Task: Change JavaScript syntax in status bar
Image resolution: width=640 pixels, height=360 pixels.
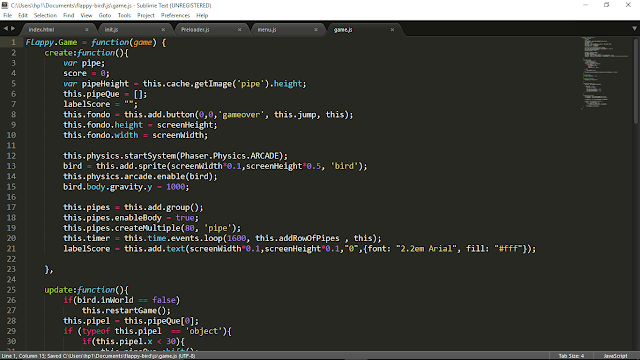Action: coord(615,356)
